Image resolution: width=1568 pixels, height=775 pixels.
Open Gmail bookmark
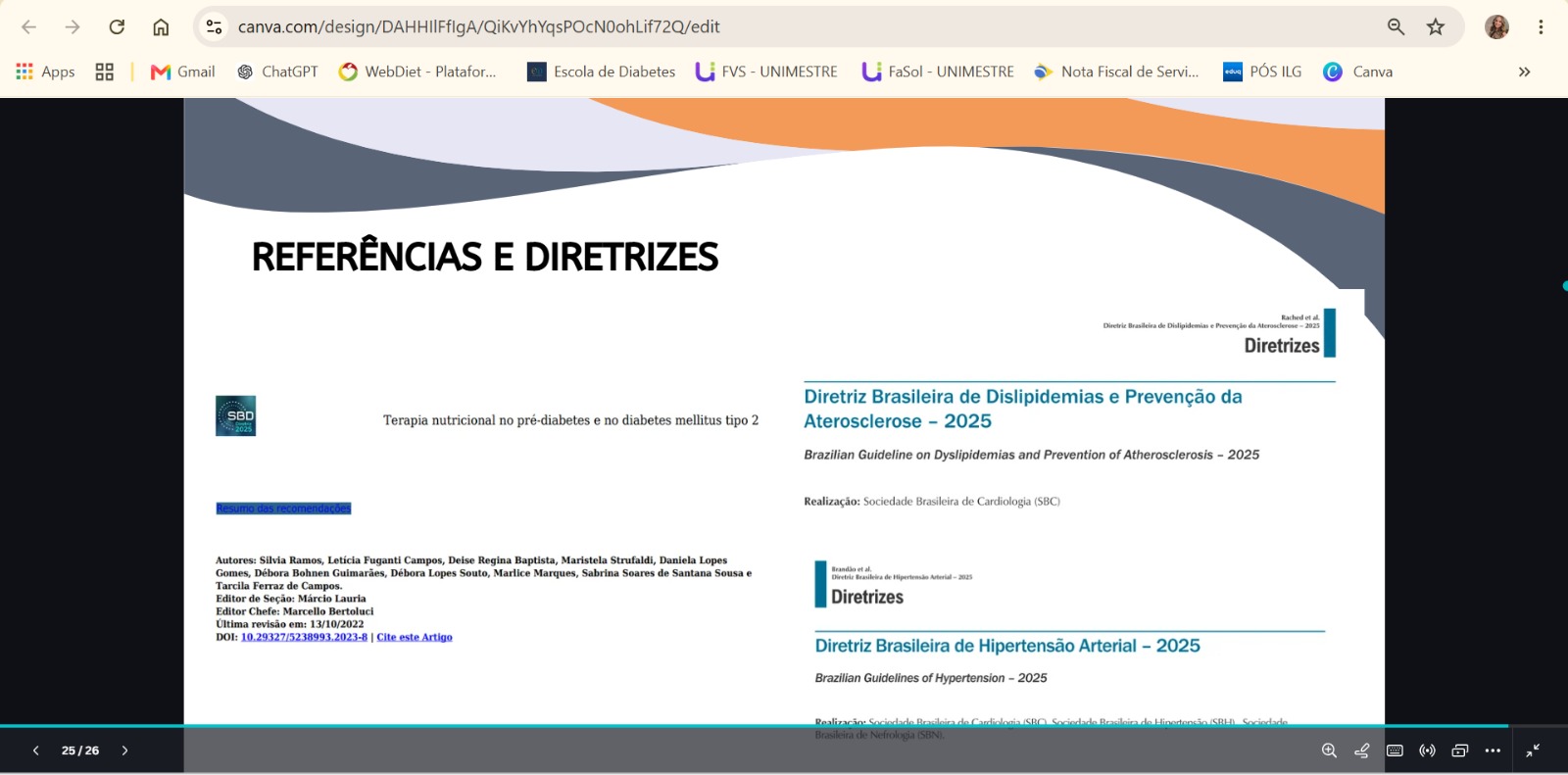(183, 72)
